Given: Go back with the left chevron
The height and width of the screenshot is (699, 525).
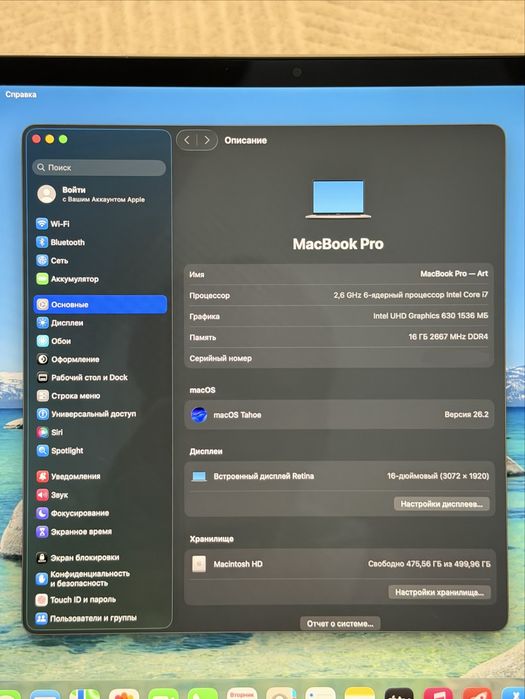Looking at the screenshot, I should (187, 140).
